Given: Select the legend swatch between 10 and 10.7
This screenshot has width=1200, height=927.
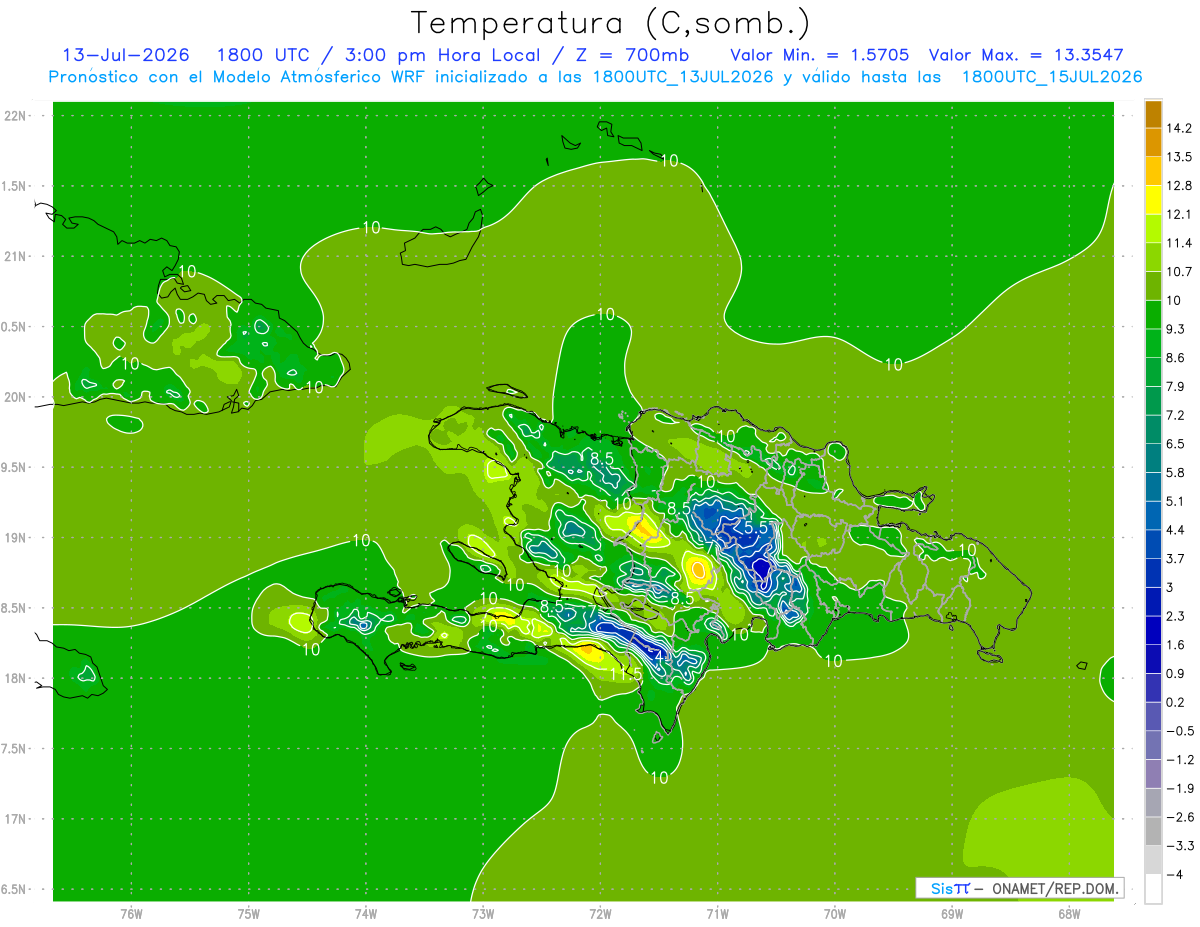Looking at the screenshot, I should click(1153, 286).
